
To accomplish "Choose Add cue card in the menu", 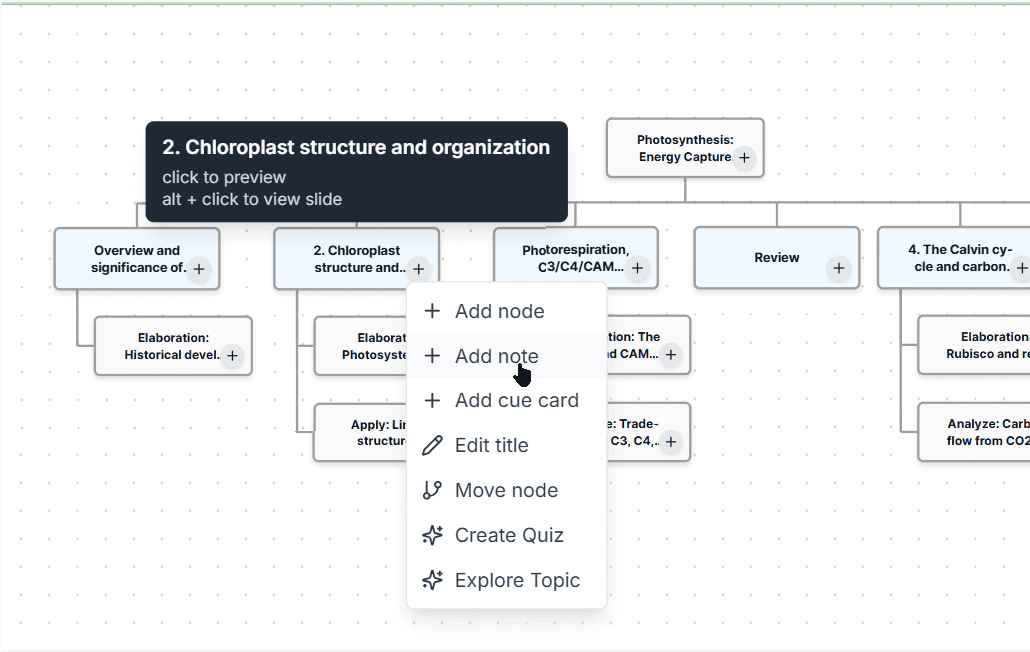I will click(x=516, y=400).
